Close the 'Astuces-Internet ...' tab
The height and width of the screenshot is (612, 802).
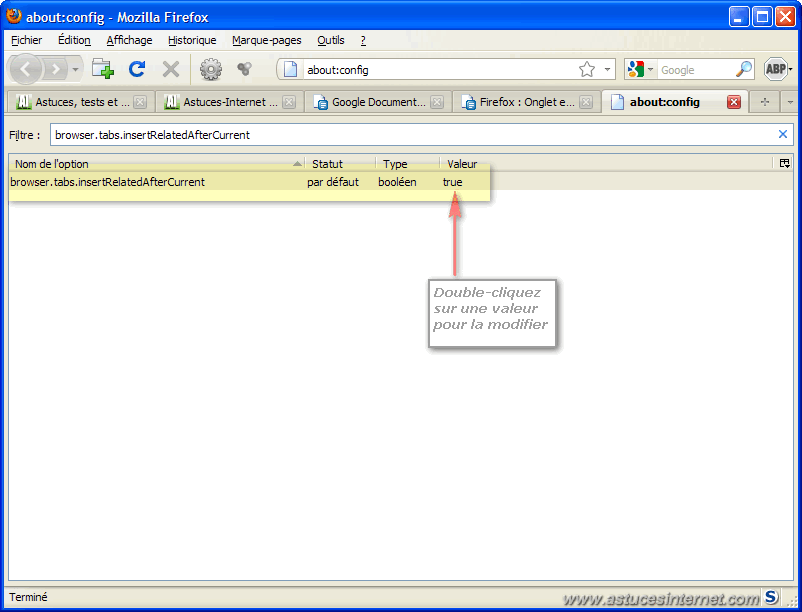pyautogui.click(x=289, y=102)
